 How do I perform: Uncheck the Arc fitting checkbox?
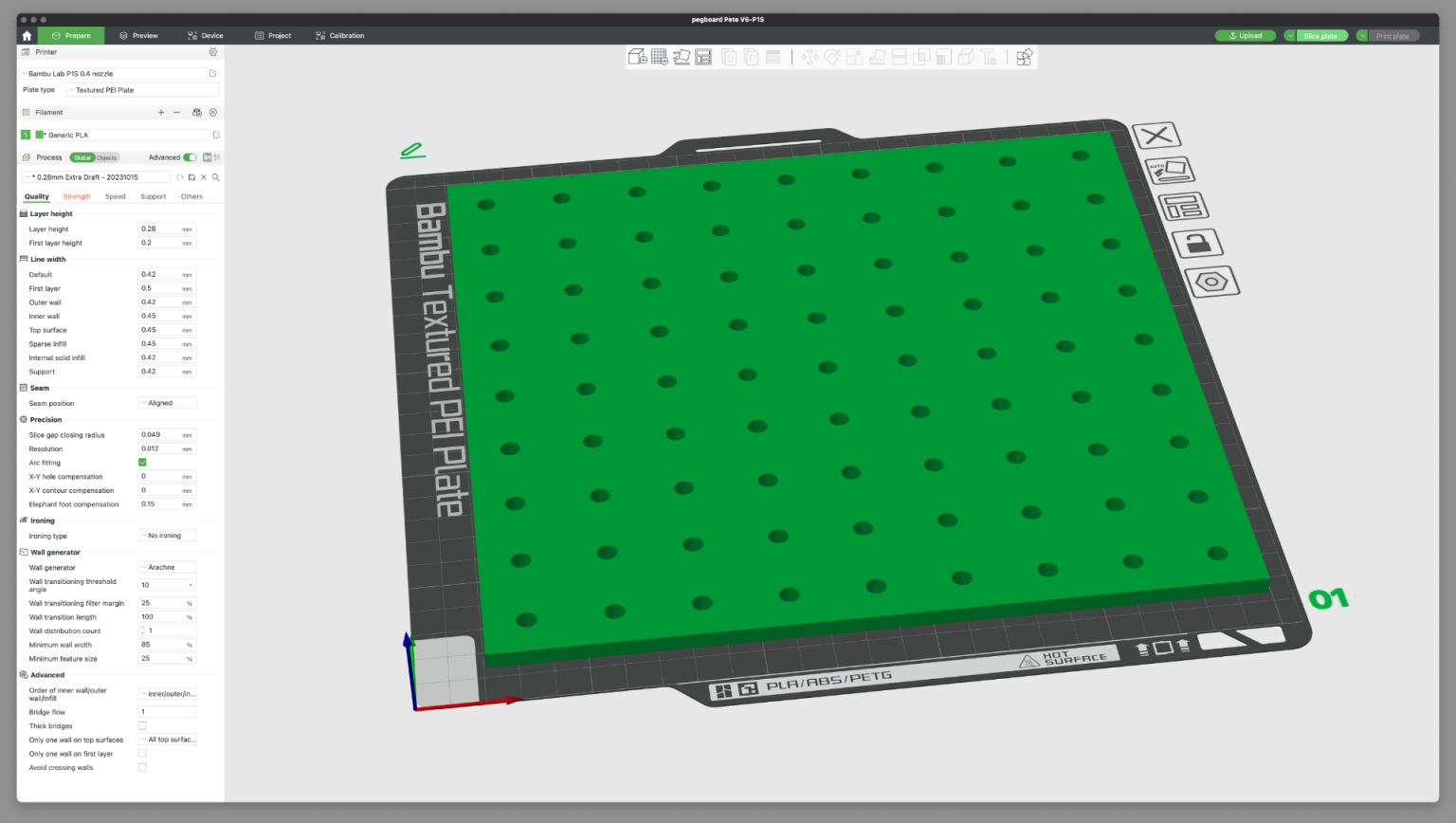tap(142, 462)
